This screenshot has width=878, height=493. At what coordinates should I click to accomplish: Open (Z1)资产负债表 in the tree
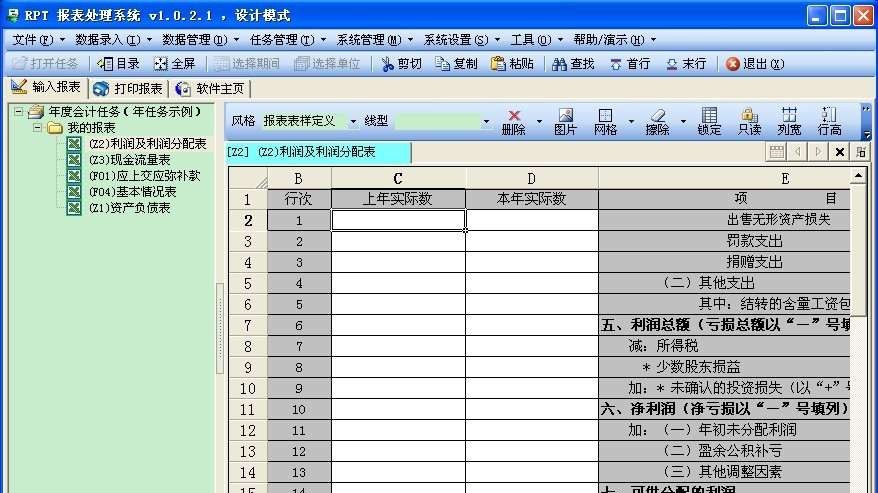point(129,208)
